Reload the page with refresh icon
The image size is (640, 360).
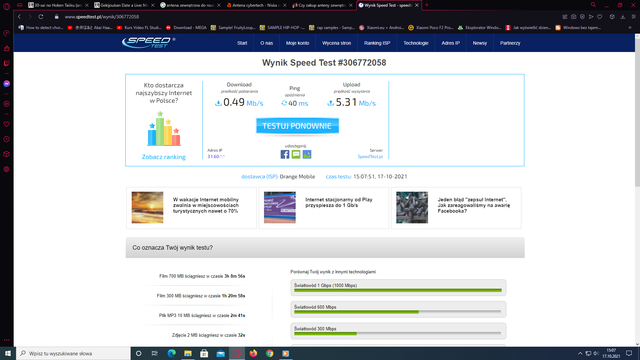[x=41, y=17]
